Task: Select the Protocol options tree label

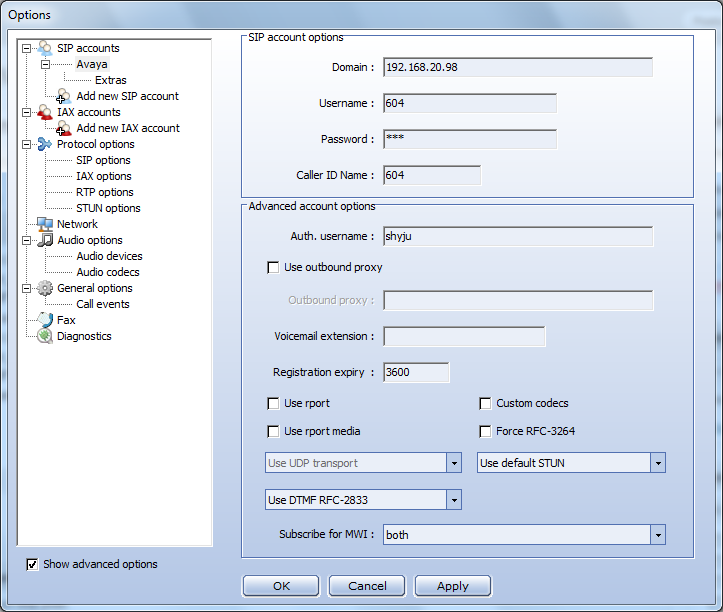Action: (x=95, y=144)
